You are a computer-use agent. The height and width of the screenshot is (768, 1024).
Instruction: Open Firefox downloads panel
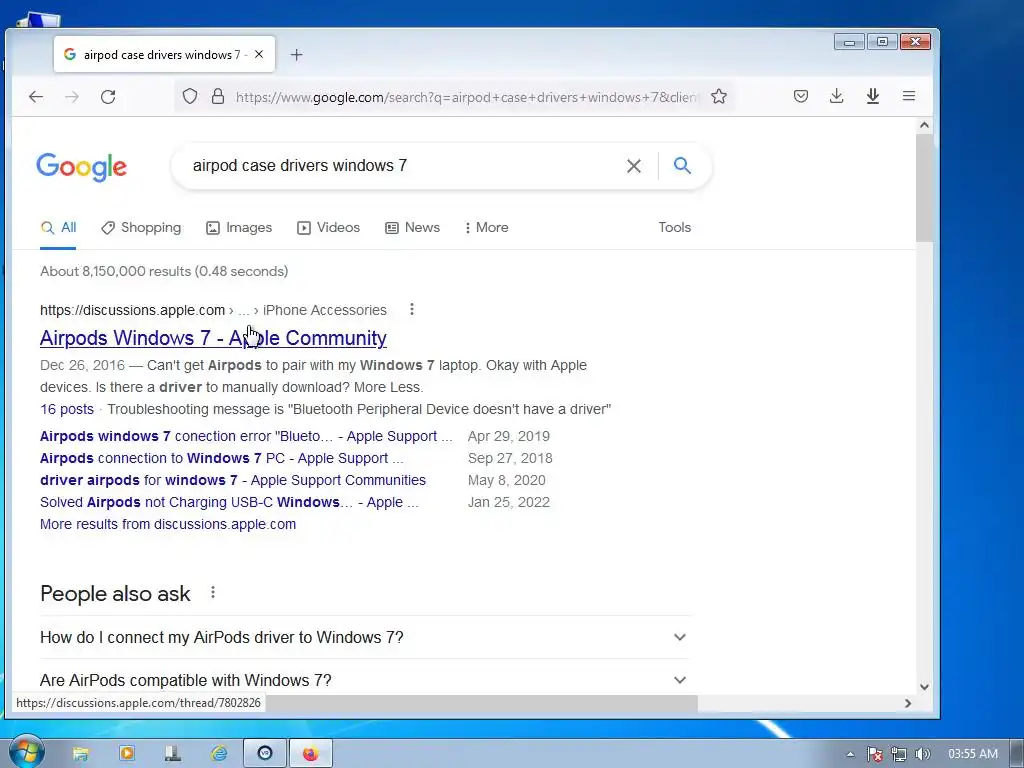click(x=837, y=97)
